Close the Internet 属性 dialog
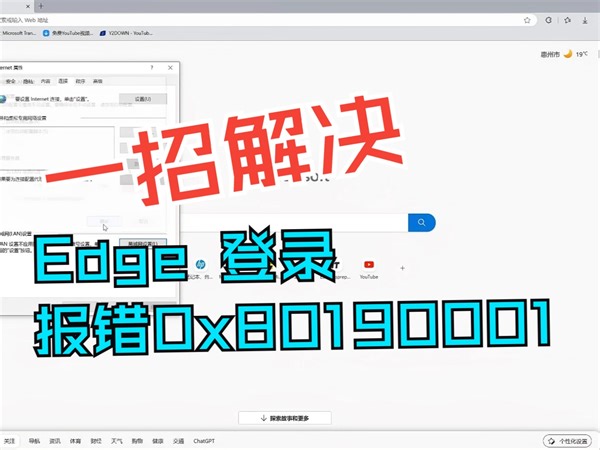The width and height of the screenshot is (600, 450). [x=170, y=68]
